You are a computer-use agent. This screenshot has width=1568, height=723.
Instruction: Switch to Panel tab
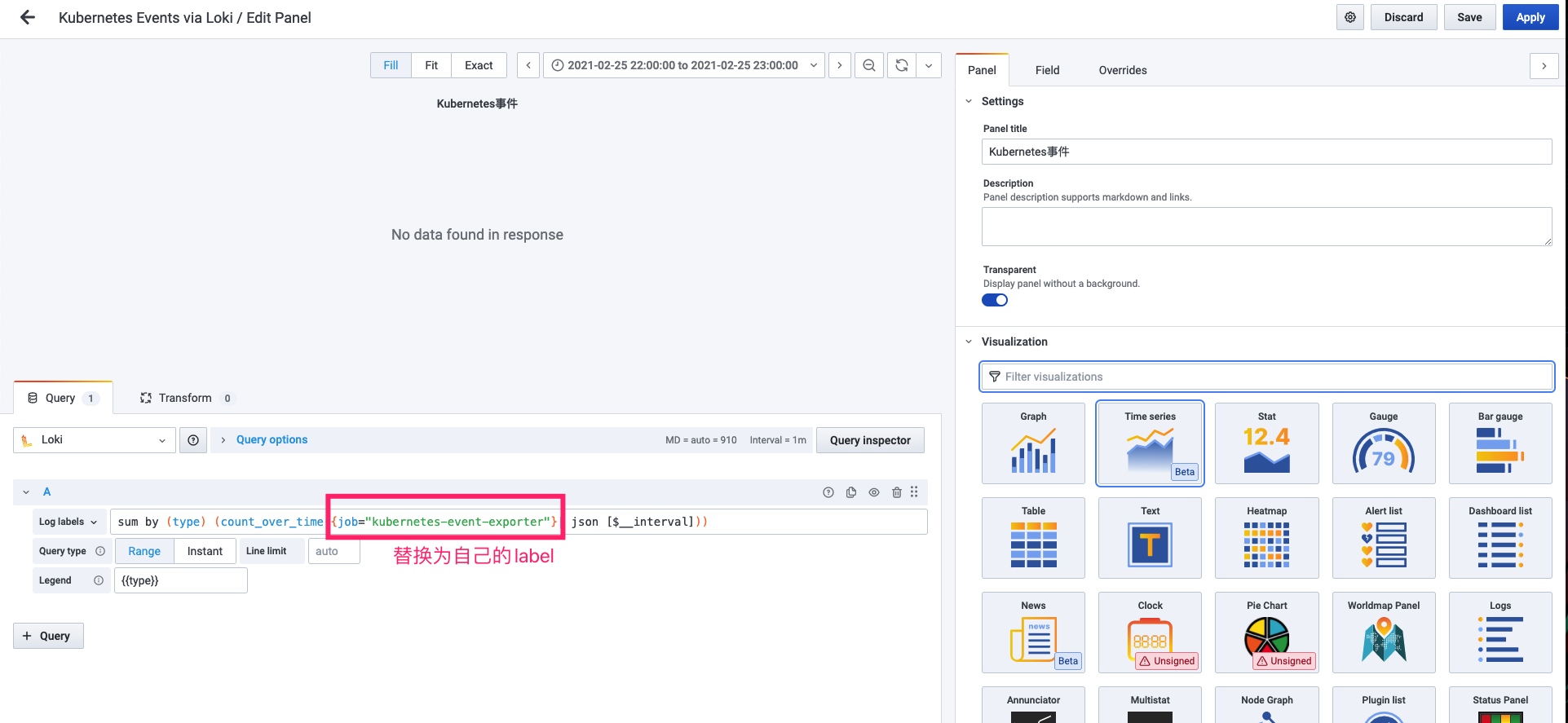click(x=982, y=70)
